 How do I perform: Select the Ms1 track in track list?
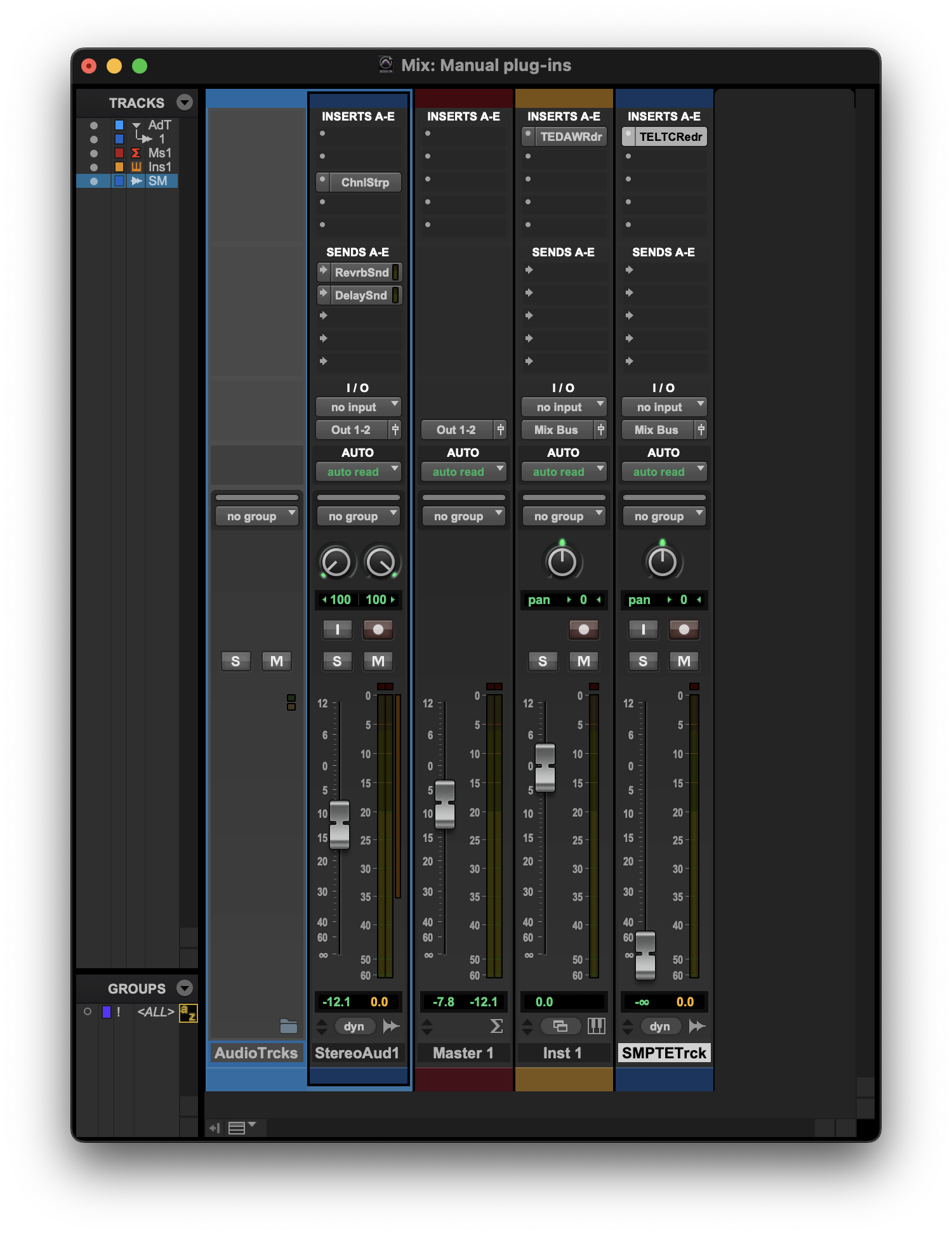(159, 153)
